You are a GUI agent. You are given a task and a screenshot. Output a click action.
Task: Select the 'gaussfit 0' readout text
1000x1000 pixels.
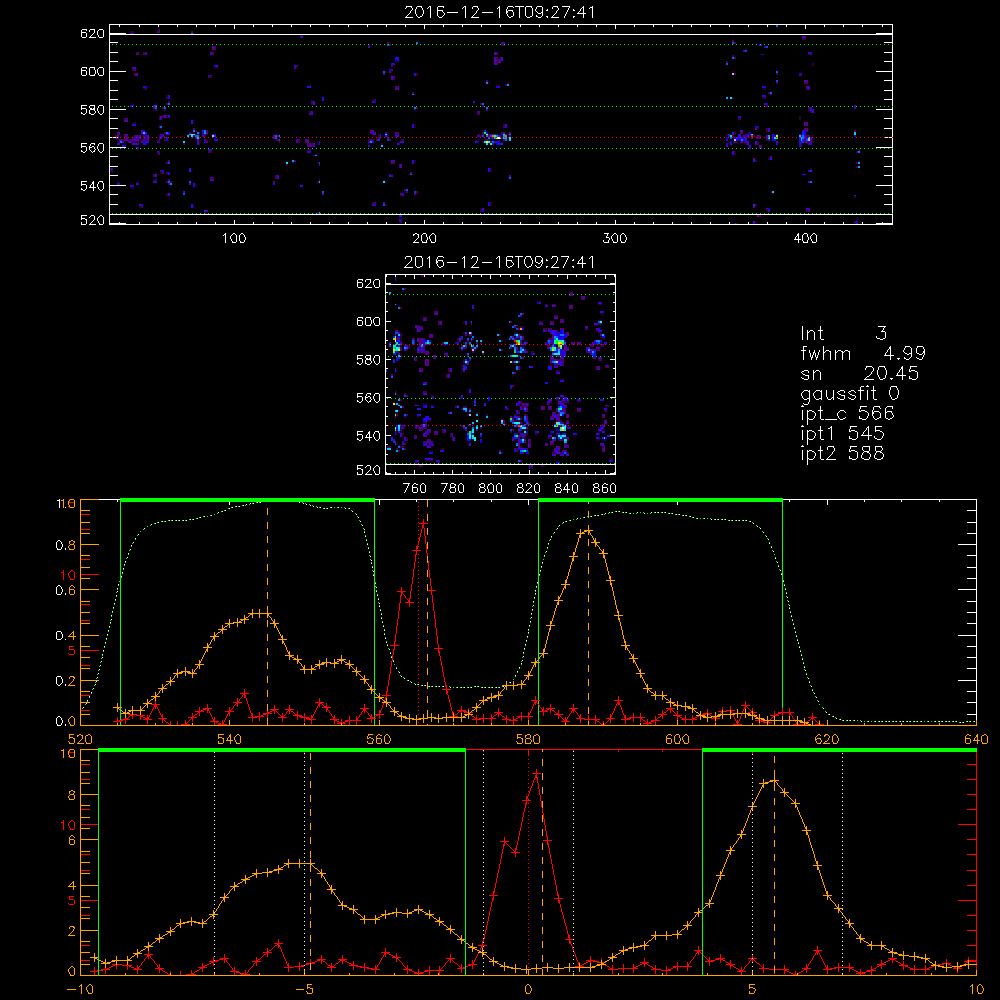[x=849, y=393]
